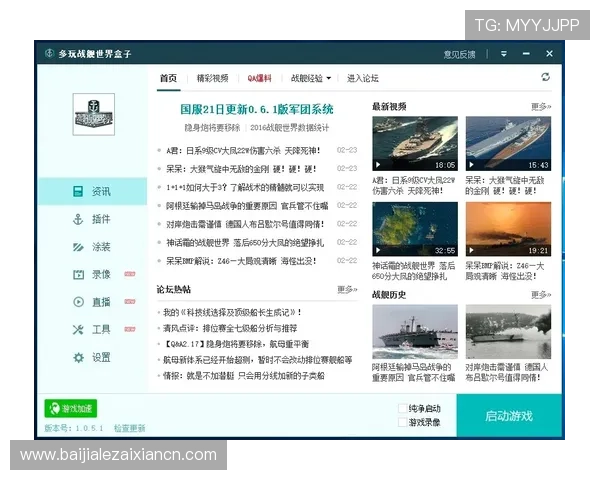Open the 设置 settings gear icon
The height and width of the screenshot is (480, 600).
pyautogui.click(x=78, y=358)
